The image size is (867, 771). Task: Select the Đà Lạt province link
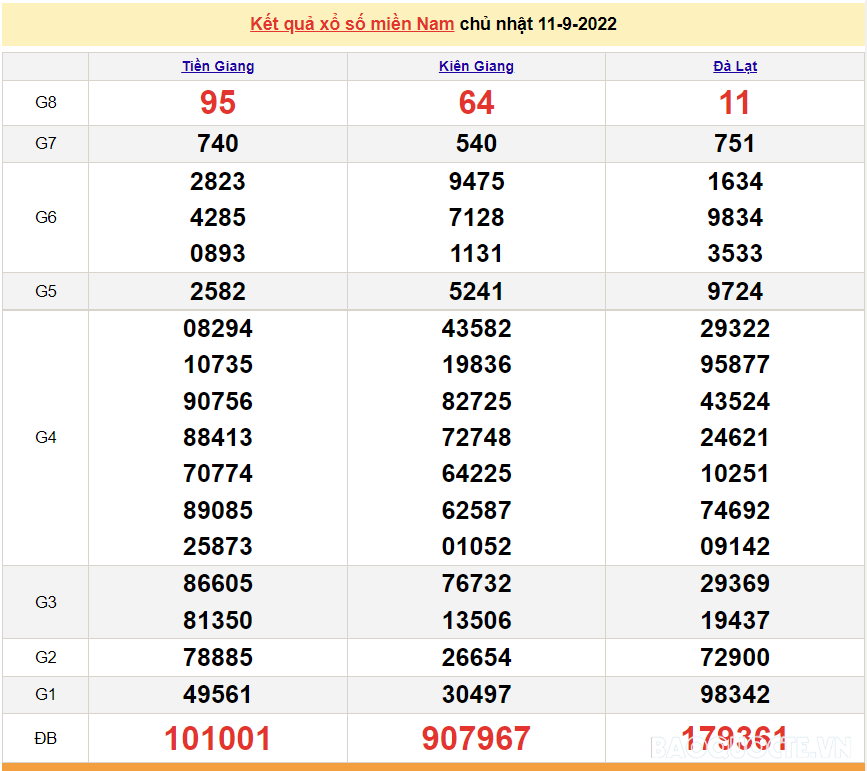pyautogui.click(x=735, y=67)
